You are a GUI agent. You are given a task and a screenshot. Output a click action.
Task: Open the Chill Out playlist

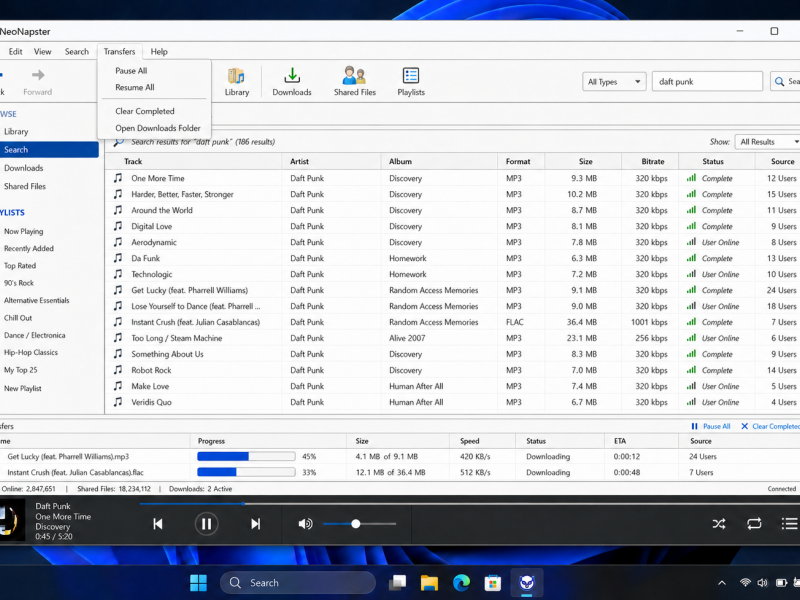coord(18,318)
